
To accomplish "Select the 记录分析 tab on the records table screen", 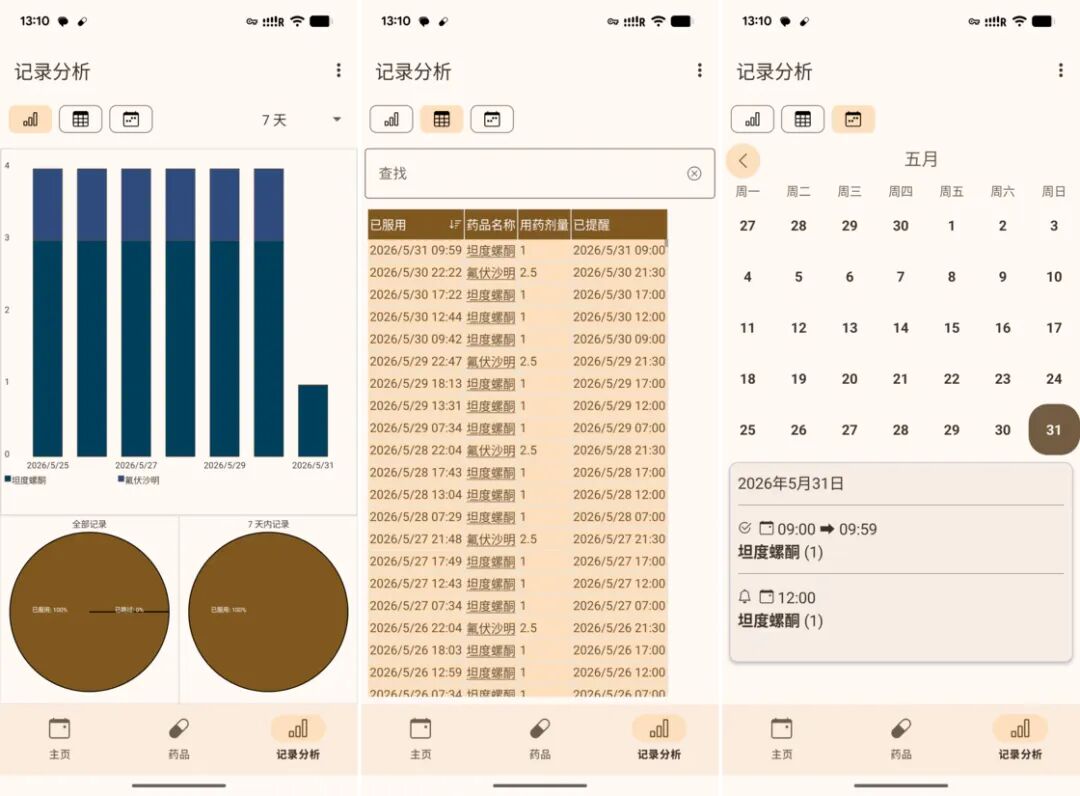I will [658, 737].
